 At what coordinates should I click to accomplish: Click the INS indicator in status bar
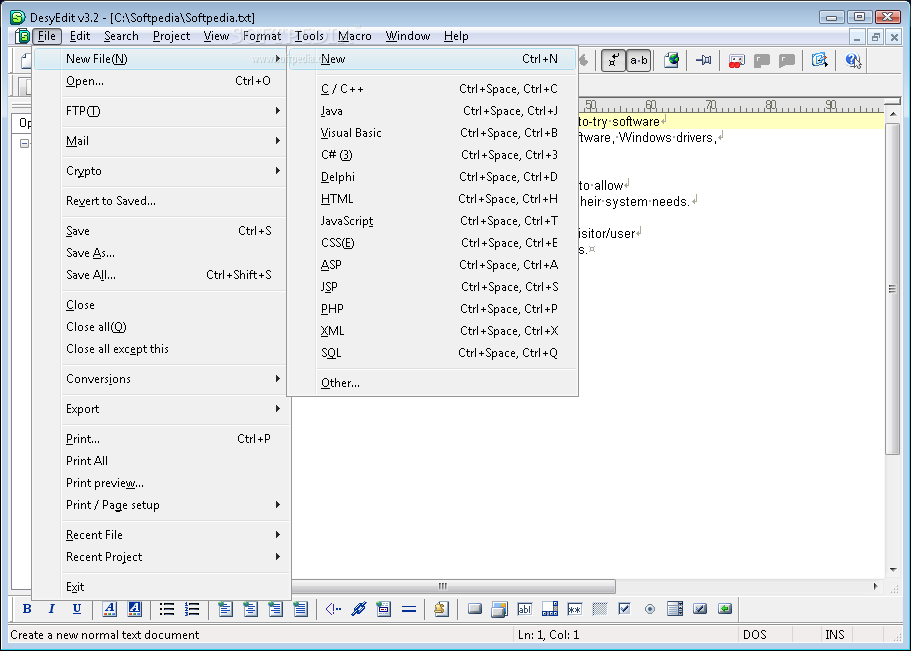point(834,635)
